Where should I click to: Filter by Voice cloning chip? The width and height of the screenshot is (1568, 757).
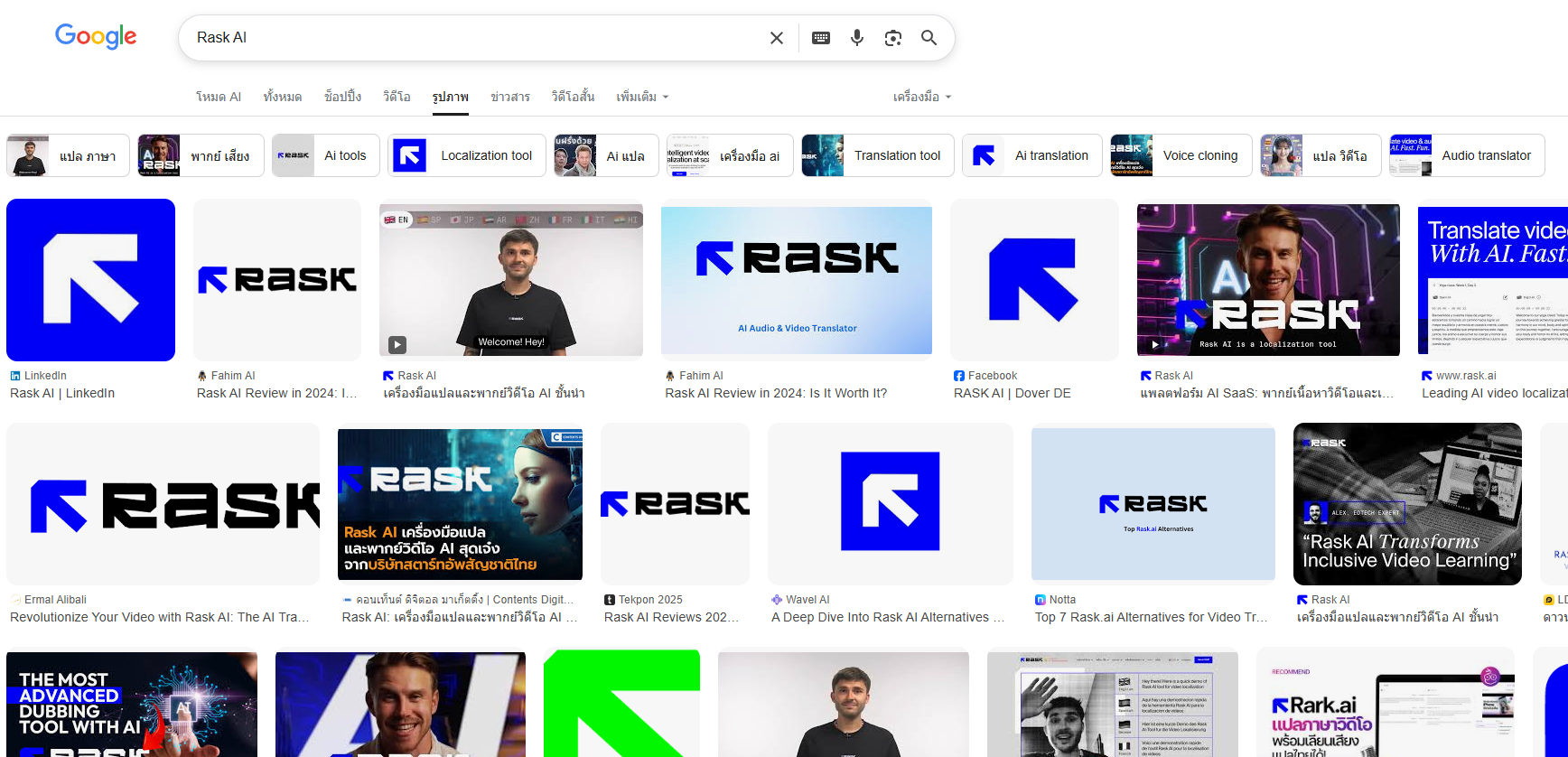[1181, 155]
